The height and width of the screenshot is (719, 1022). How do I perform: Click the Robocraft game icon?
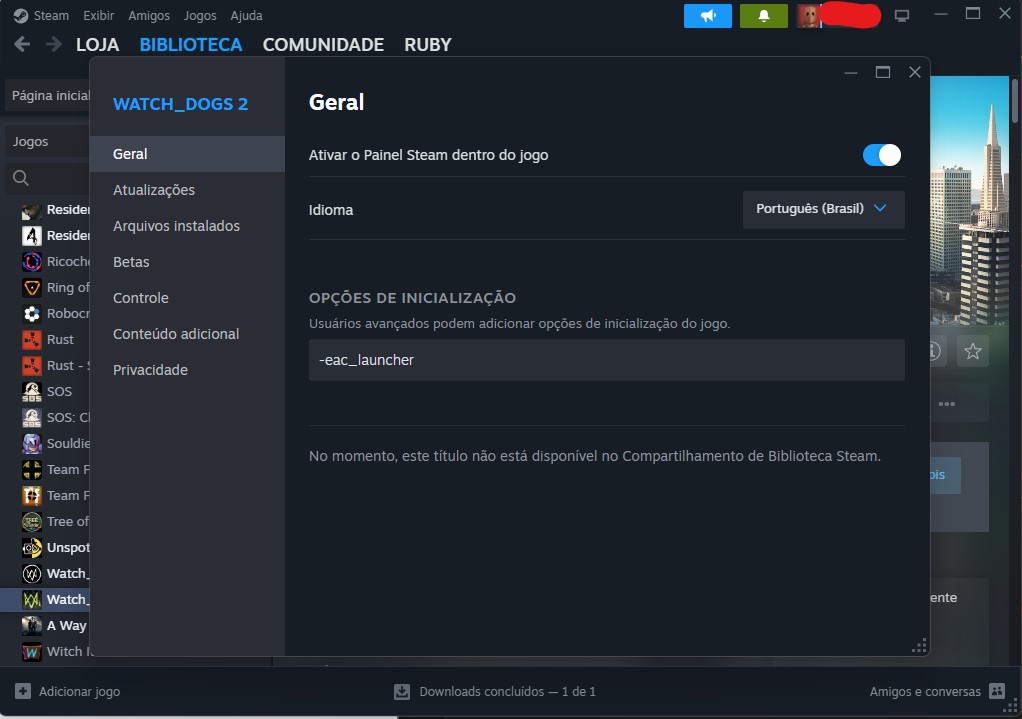click(32, 314)
